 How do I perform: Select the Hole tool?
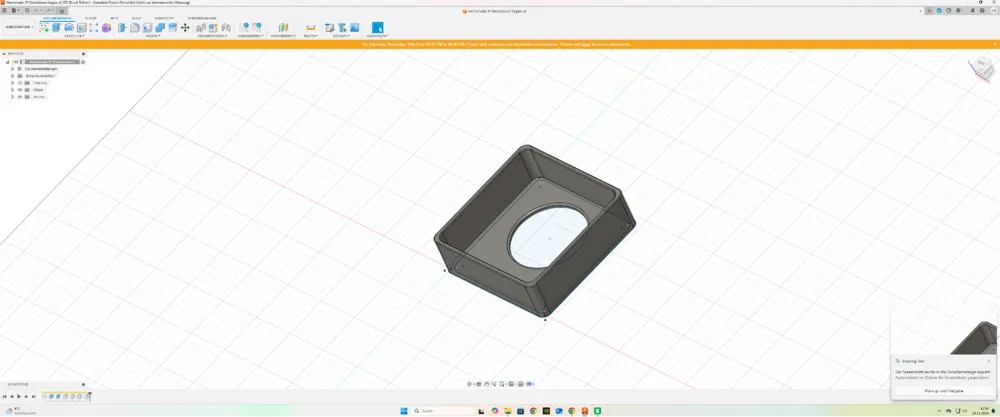point(82,27)
